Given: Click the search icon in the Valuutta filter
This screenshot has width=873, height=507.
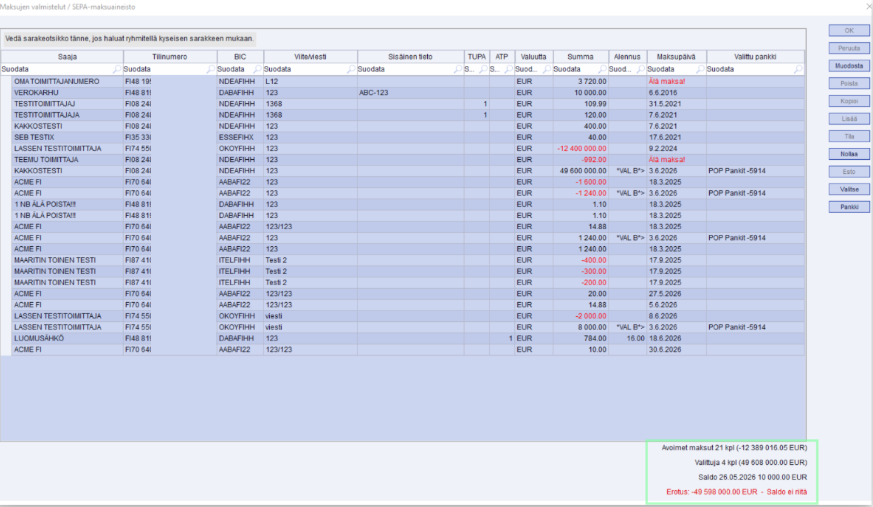Looking at the screenshot, I should coord(547,70).
